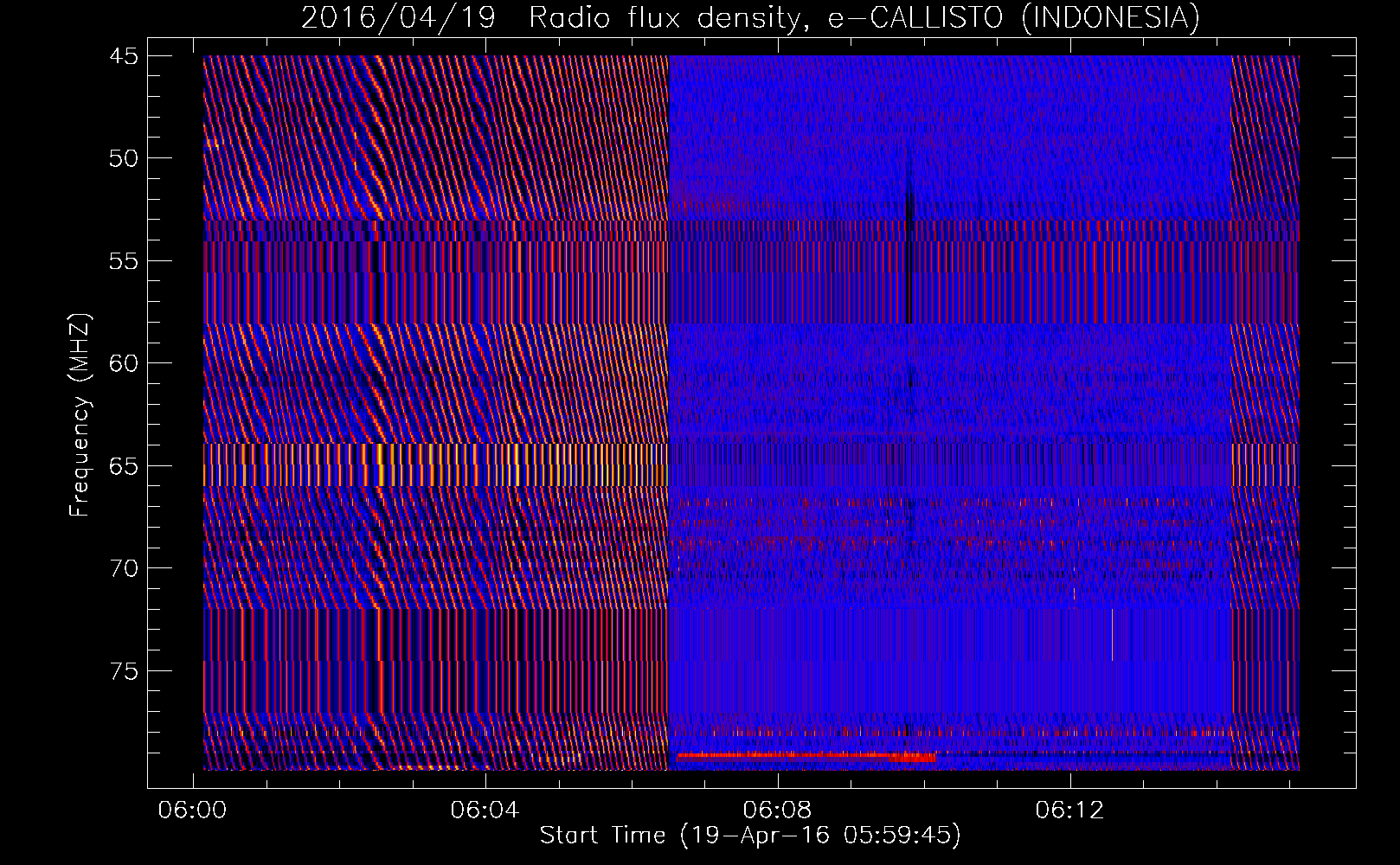Screen dimensions: 1400x865
Task: Click the 06:08 time tick label
Action: click(777, 810)
